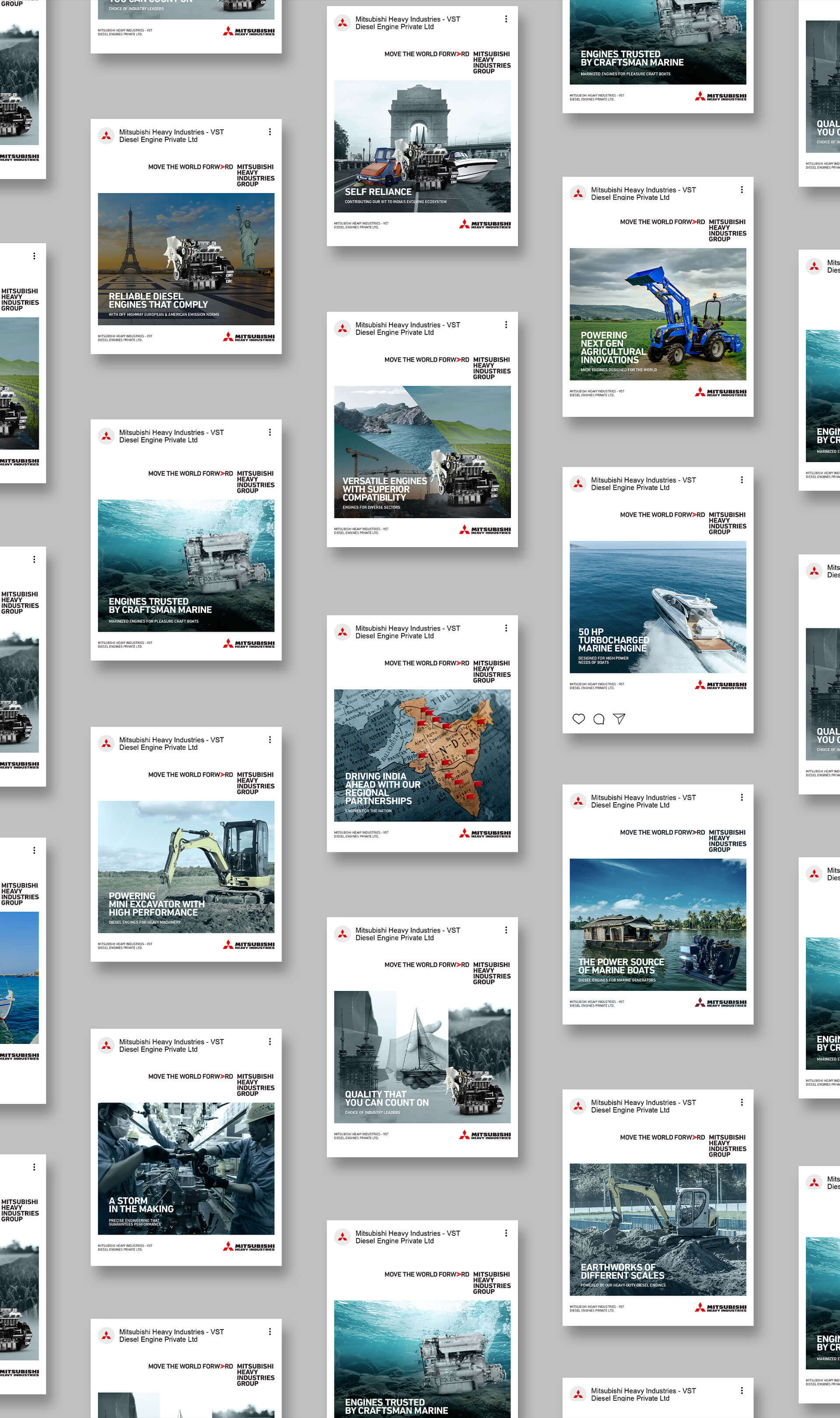This screenshot has width=840, height=1418.
Task: Like the 50 HP Turbocharged Marine Engine post
Action: (578, 719)
